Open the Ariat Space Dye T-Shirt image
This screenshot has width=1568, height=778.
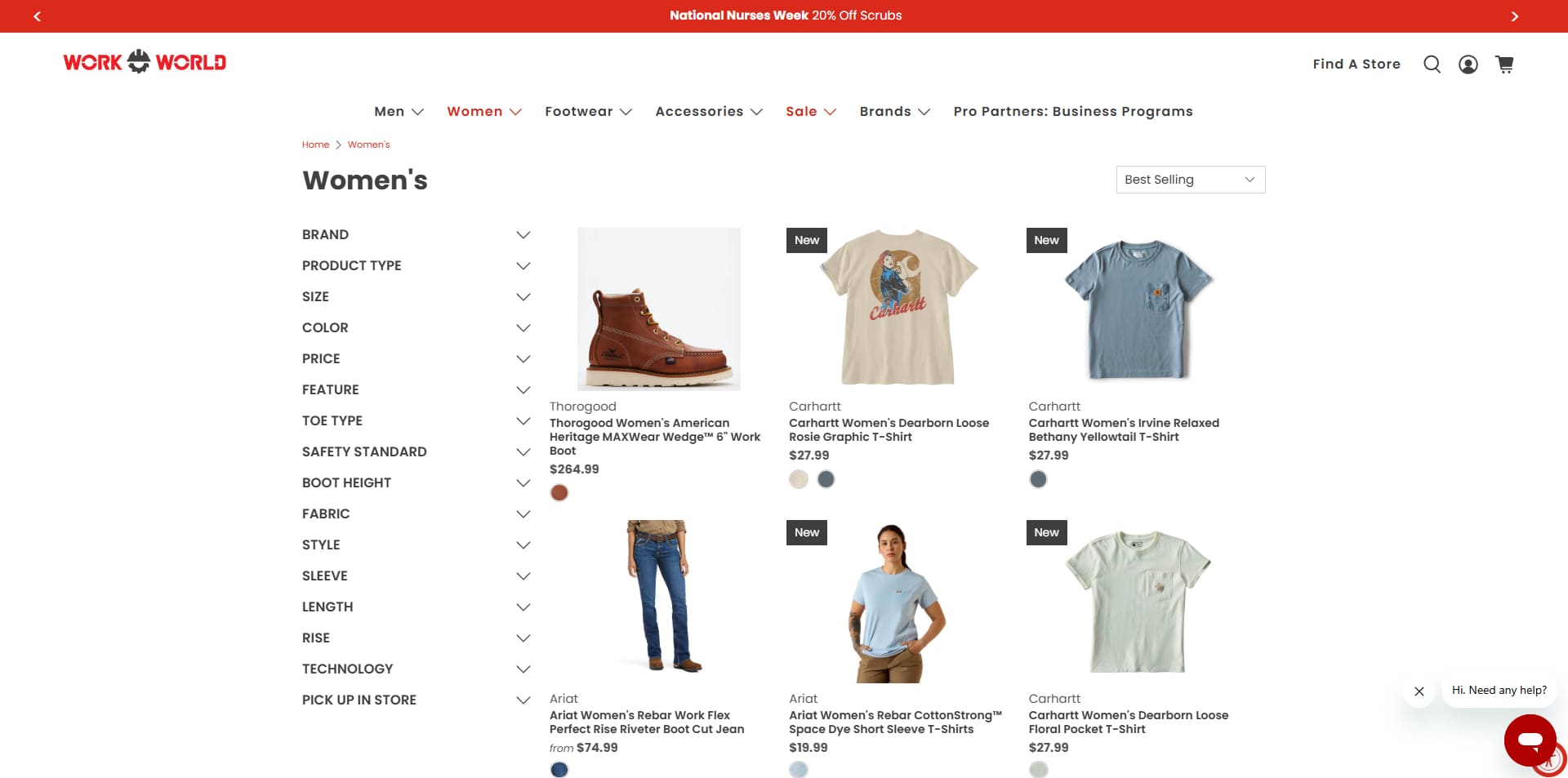click(x=898, y=602)
